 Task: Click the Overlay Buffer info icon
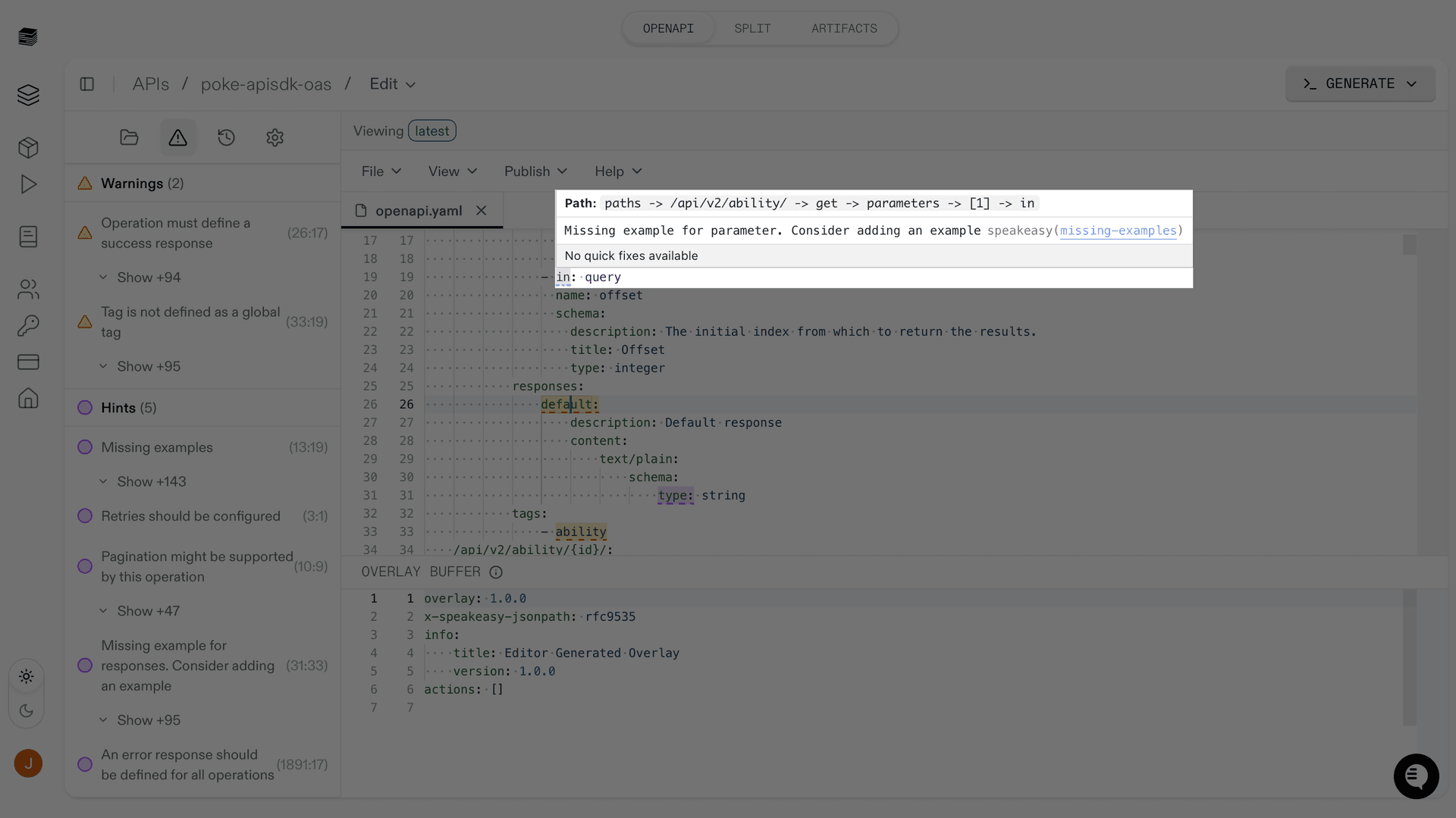496,572
